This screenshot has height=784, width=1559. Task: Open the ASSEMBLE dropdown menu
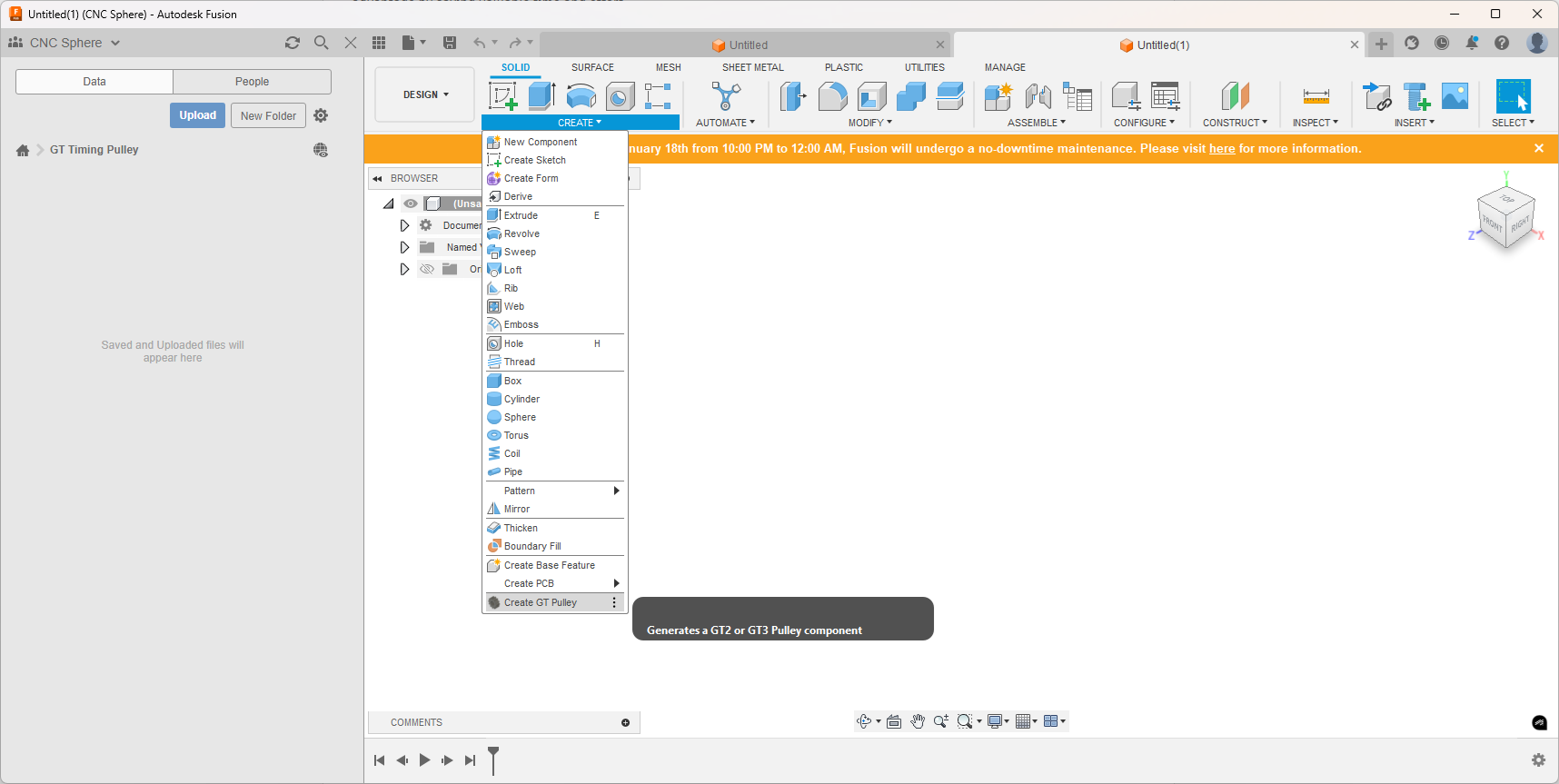click(1037, 123)
